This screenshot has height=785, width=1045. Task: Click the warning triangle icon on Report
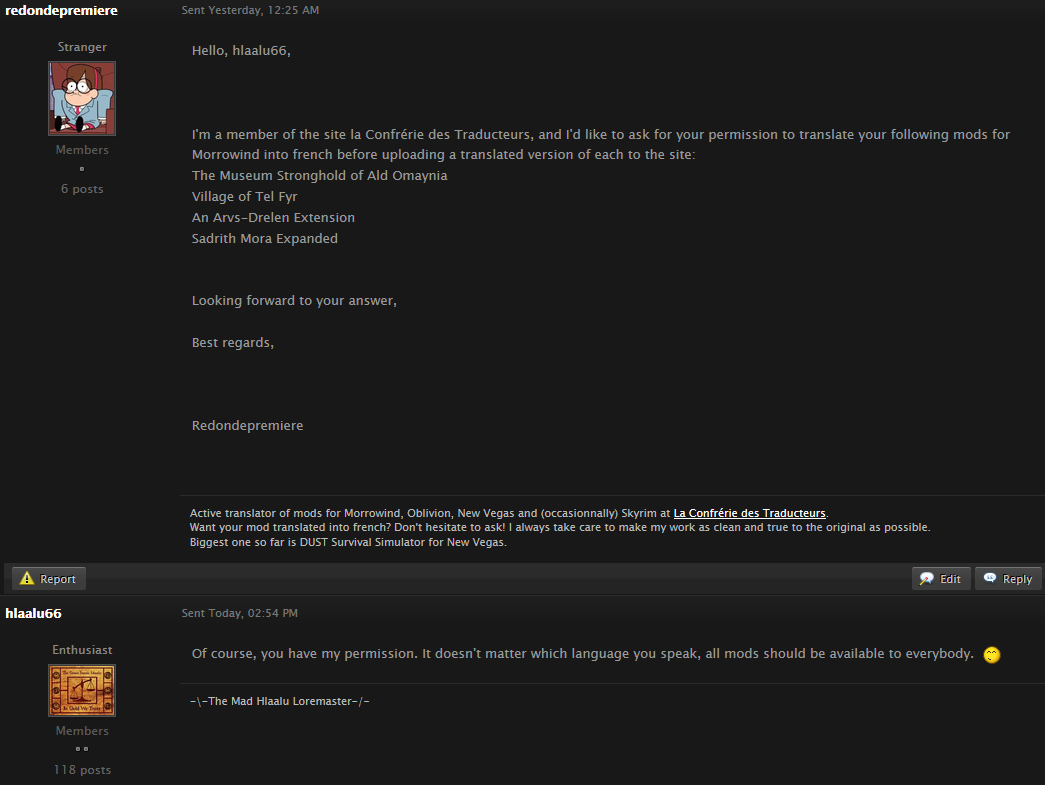(27, 578)
